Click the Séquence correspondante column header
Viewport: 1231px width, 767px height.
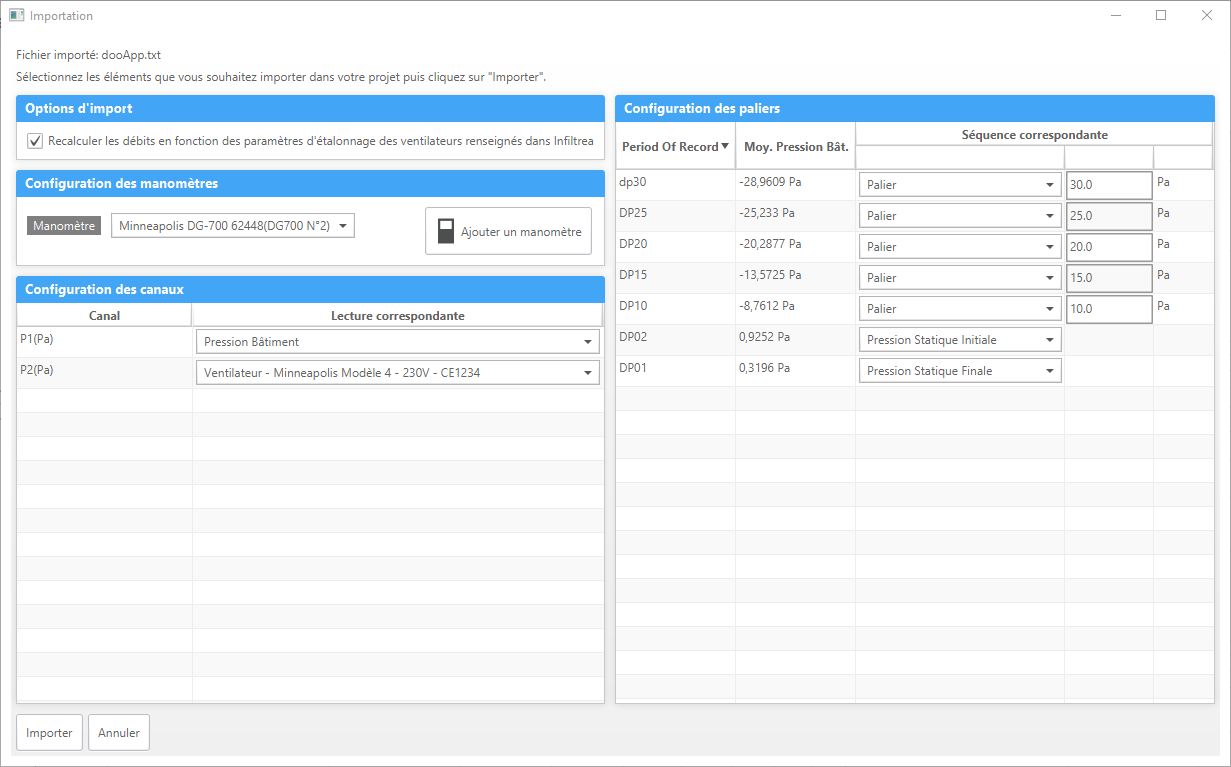[x=1034, y=134]
